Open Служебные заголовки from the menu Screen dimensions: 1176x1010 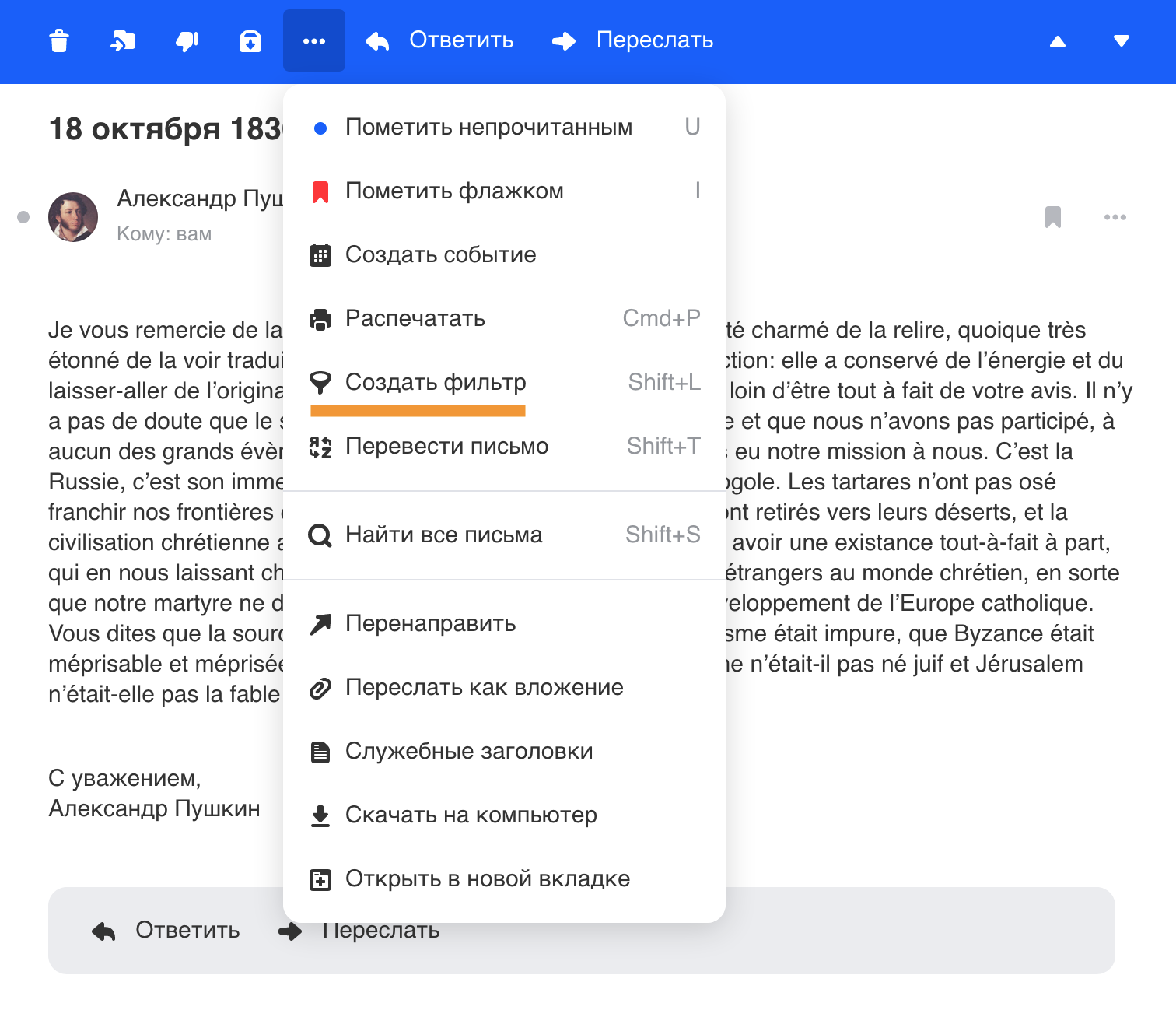(x=504, y=751)
